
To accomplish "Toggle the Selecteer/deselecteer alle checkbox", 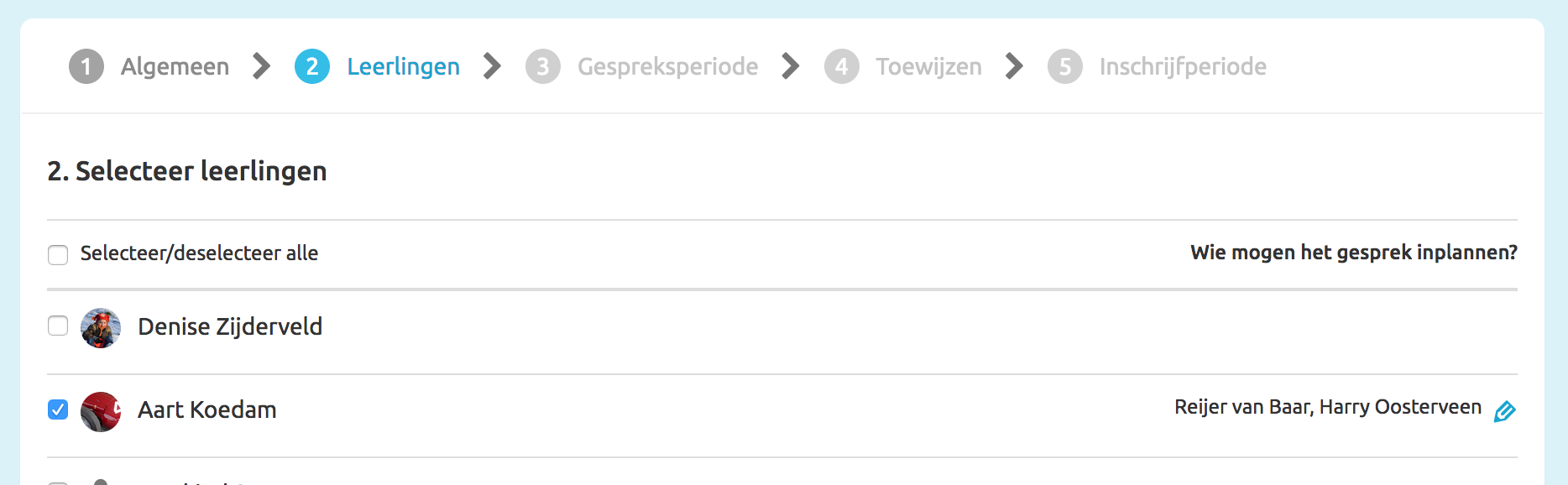I will [x=58, y=254].
